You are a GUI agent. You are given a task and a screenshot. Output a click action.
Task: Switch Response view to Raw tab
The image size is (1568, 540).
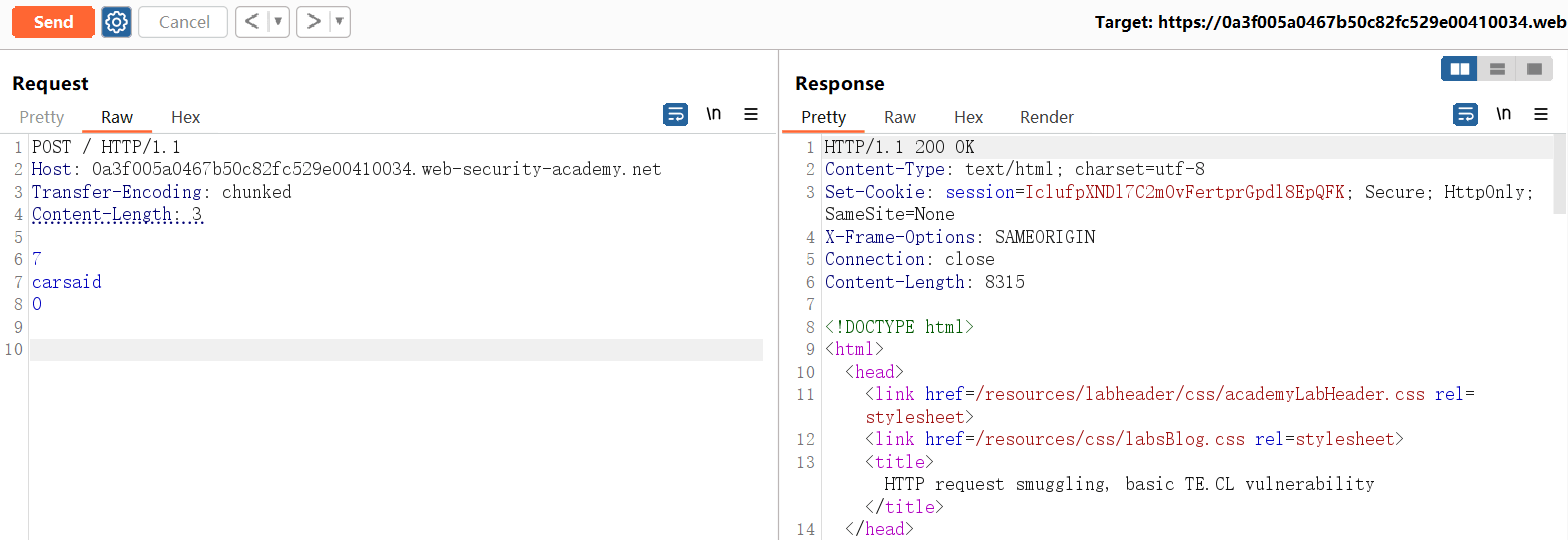[x=899, y=117]
